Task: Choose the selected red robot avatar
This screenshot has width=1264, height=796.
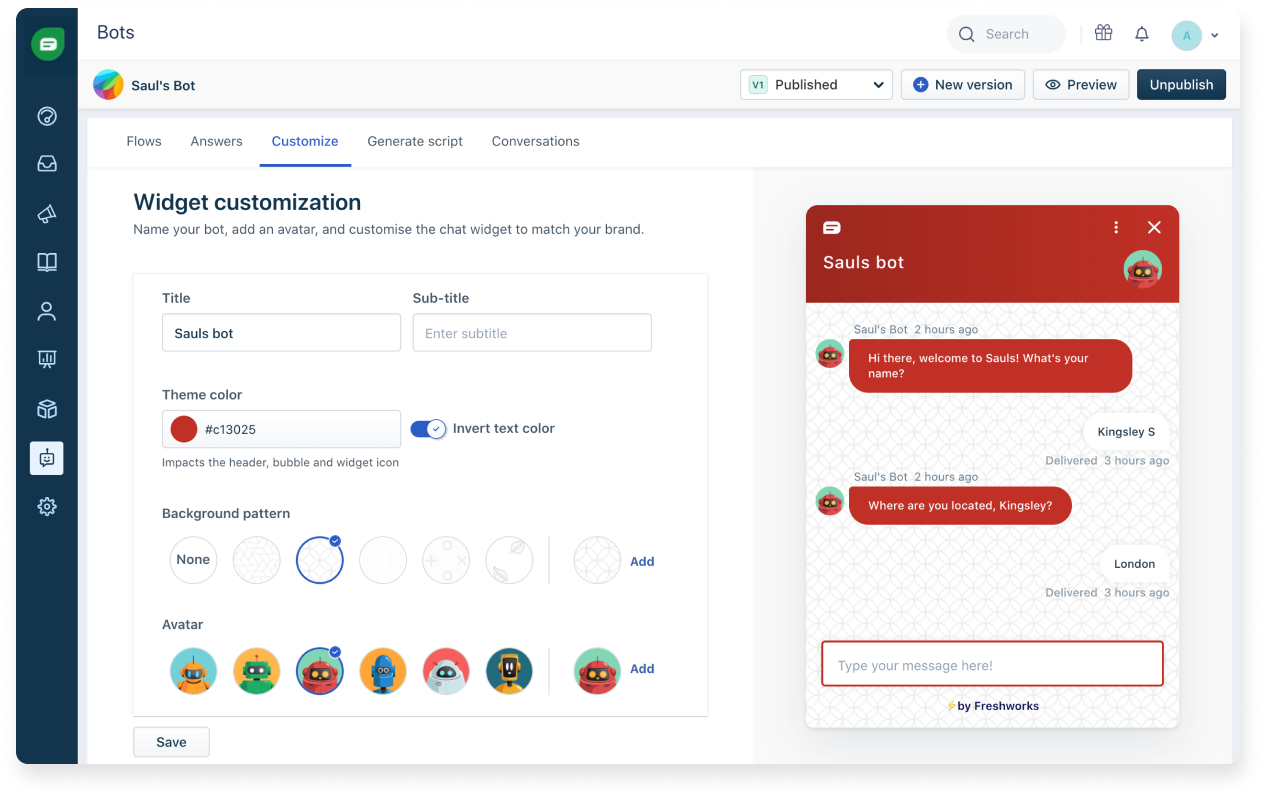Action: [320, 670]
